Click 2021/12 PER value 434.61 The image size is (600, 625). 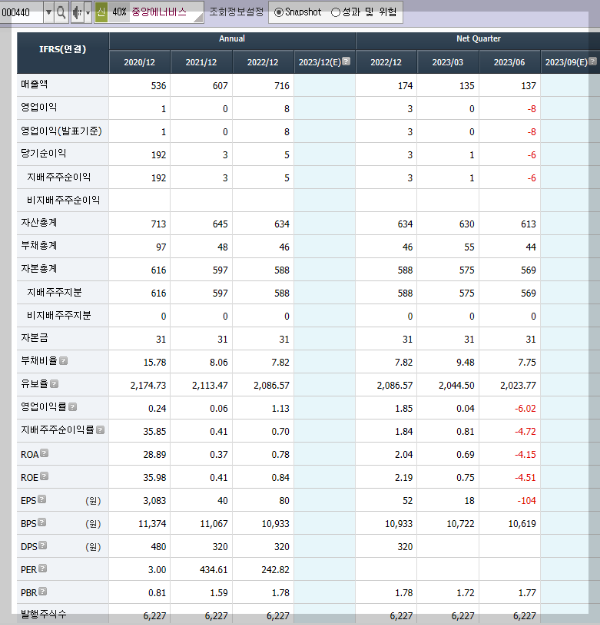pos(214,570)
